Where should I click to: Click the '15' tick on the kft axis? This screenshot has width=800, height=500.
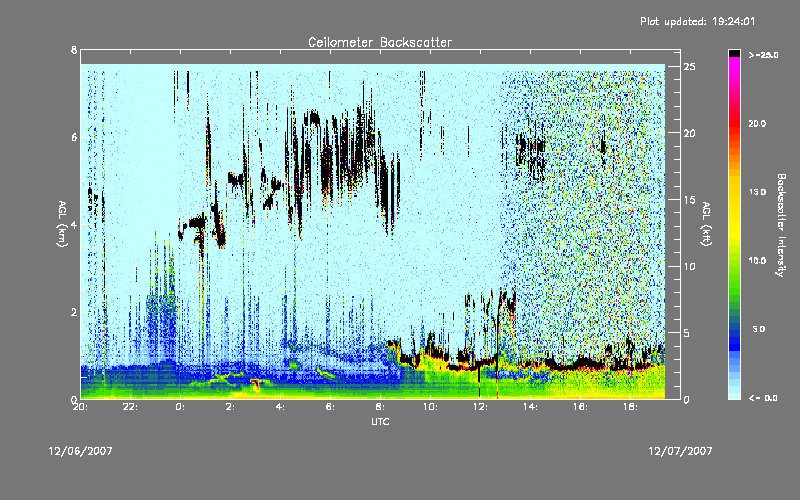pos(690,200)
